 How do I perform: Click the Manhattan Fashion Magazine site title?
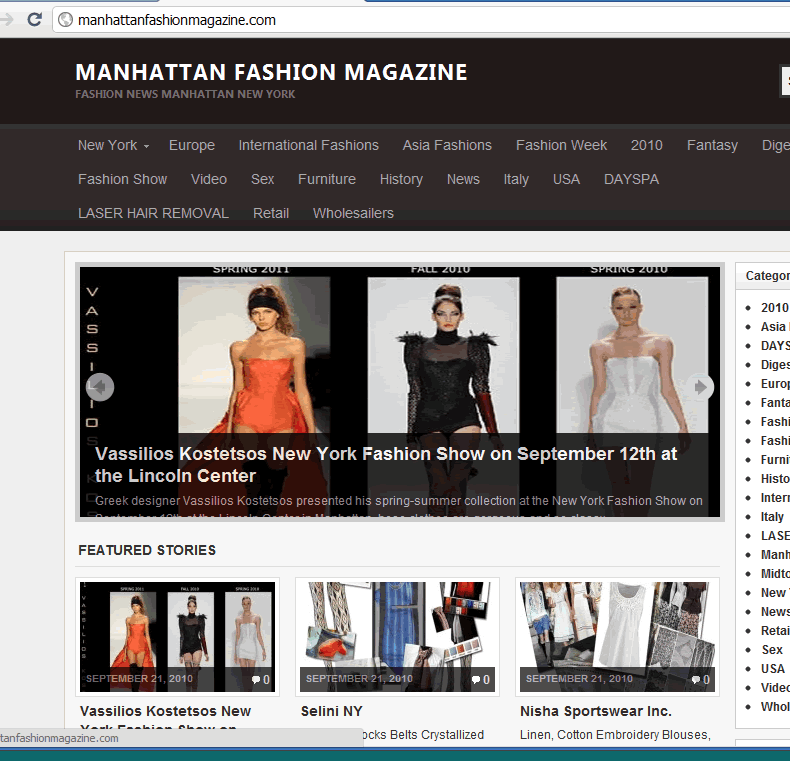pos(271,72)
